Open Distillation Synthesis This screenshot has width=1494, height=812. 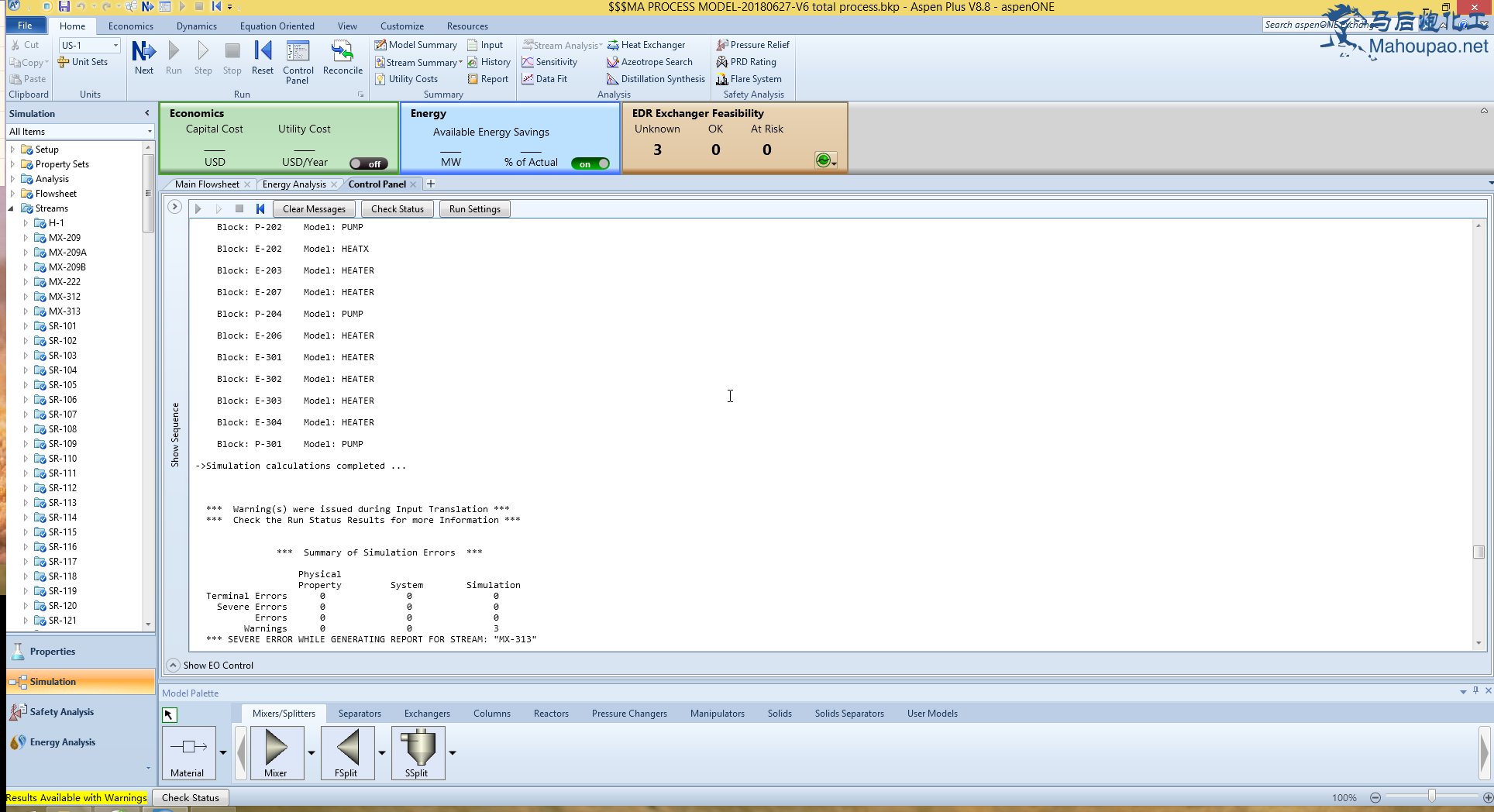click(x=656, y=79)
